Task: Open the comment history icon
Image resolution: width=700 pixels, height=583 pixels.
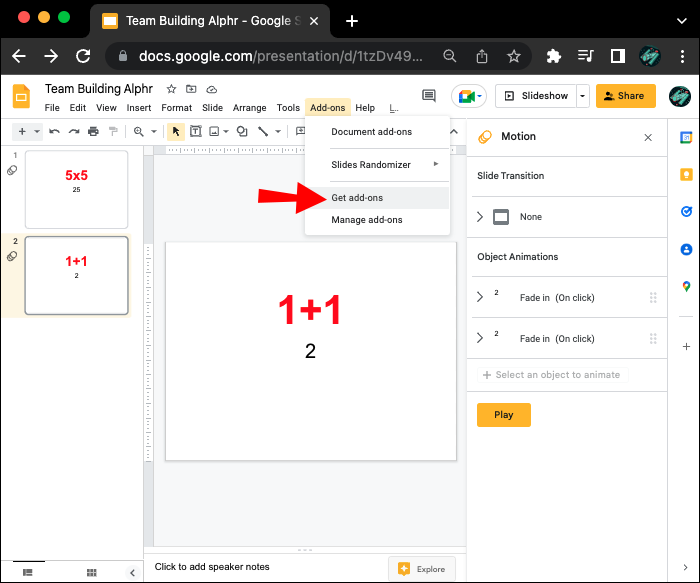Action: [x=429, y=96]
